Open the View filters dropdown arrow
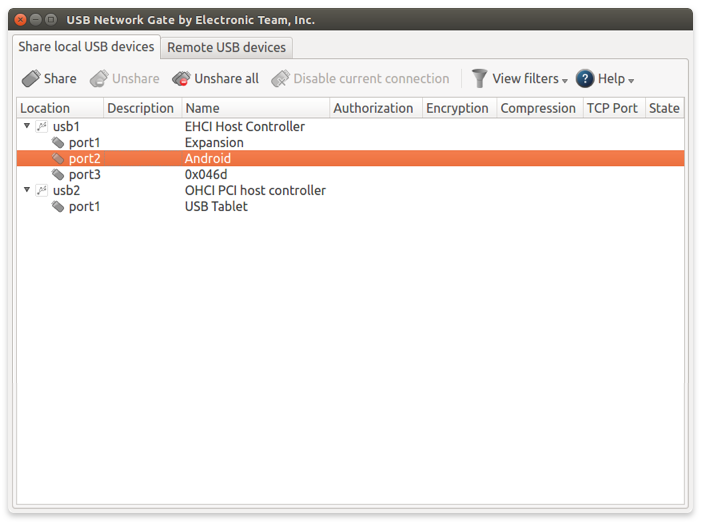 click(x=565, y=81)
